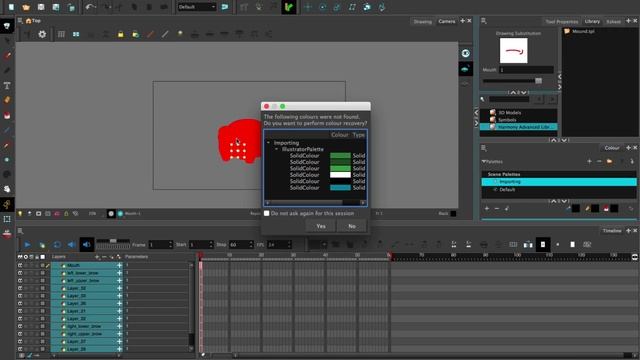Select the Transform tool in left toolbar

[x=7, y=26]
